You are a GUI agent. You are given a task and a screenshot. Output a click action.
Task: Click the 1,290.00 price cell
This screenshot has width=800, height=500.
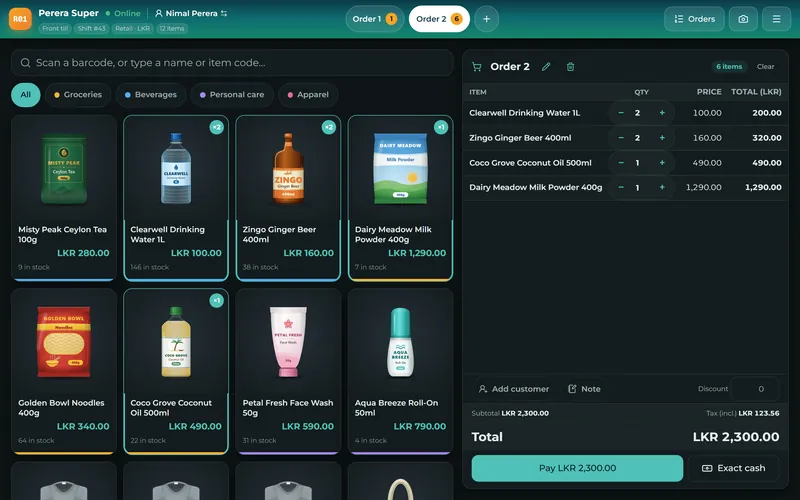click(703, 187)
